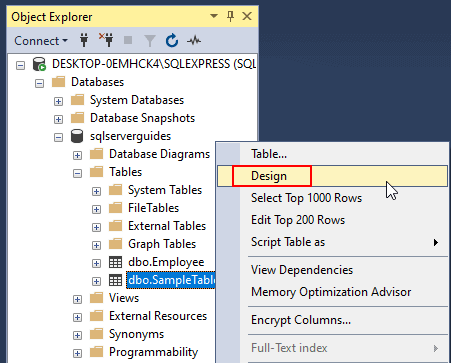This screenshot has height=363, width=451.
Task: Select the Database Diagrams label
Action: coord(159,154)
